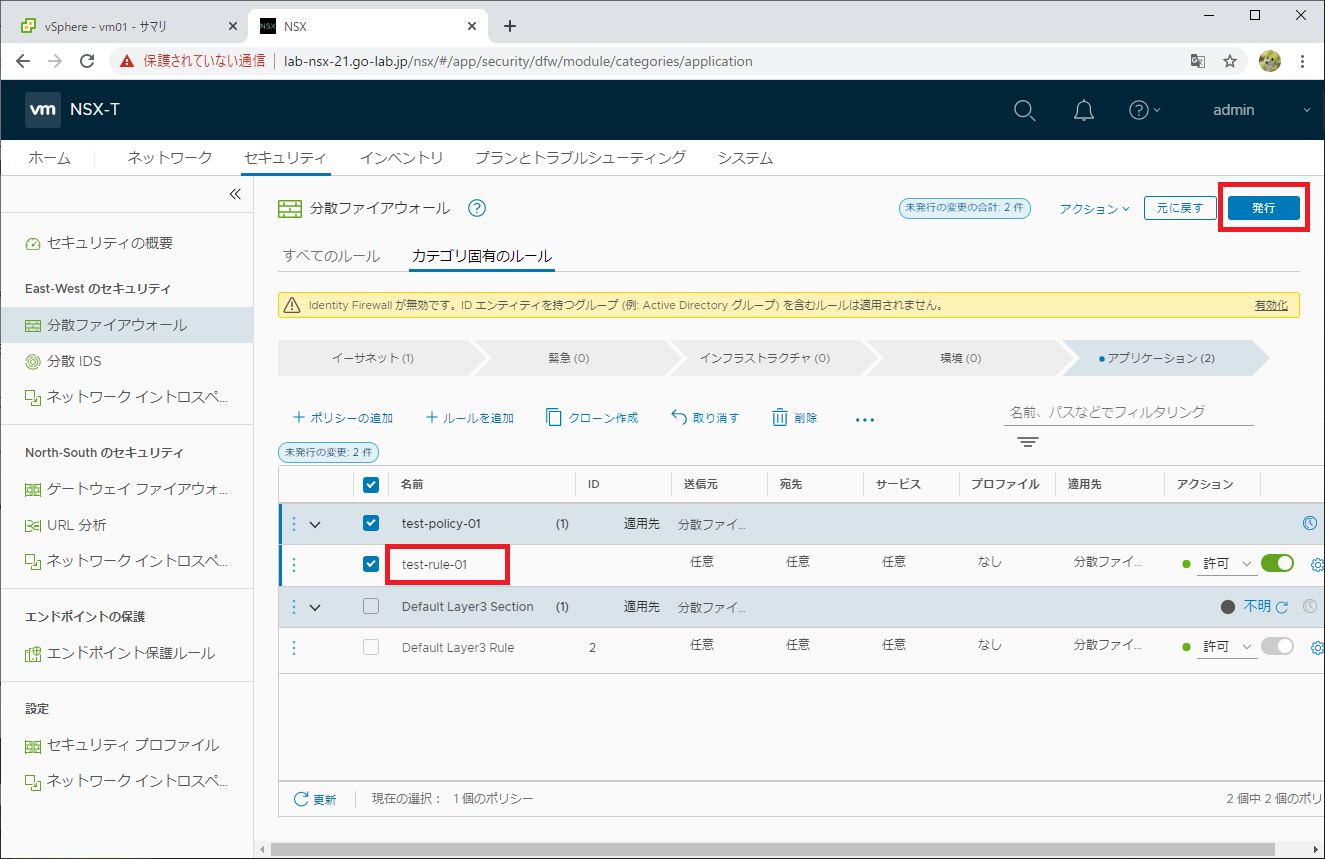
Task: Open settings gear for test-rule-01
Action: [x=1316, y=564]
